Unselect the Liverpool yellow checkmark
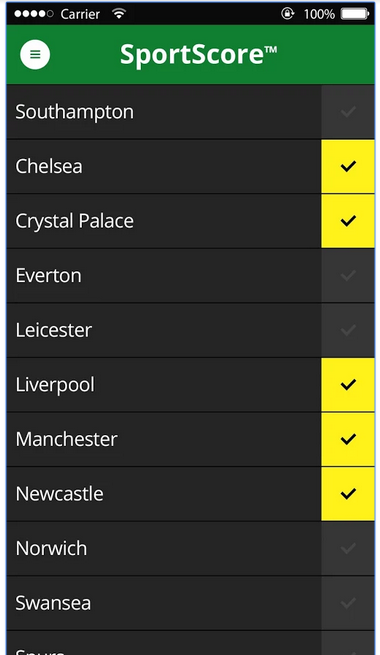This screenshot has height=655, width=380. click(348, 384)
